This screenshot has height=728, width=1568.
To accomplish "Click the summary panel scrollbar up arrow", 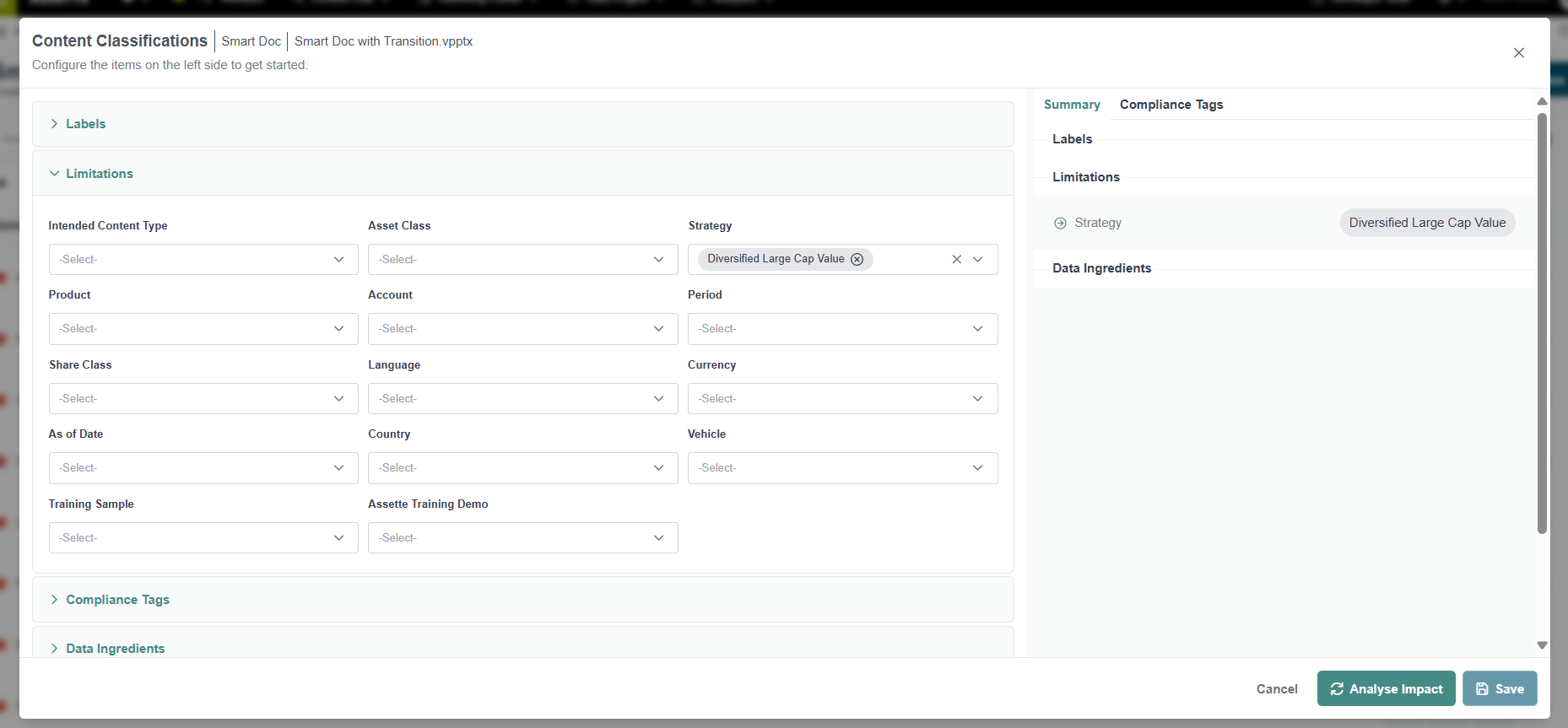I will click(1542, 101).
